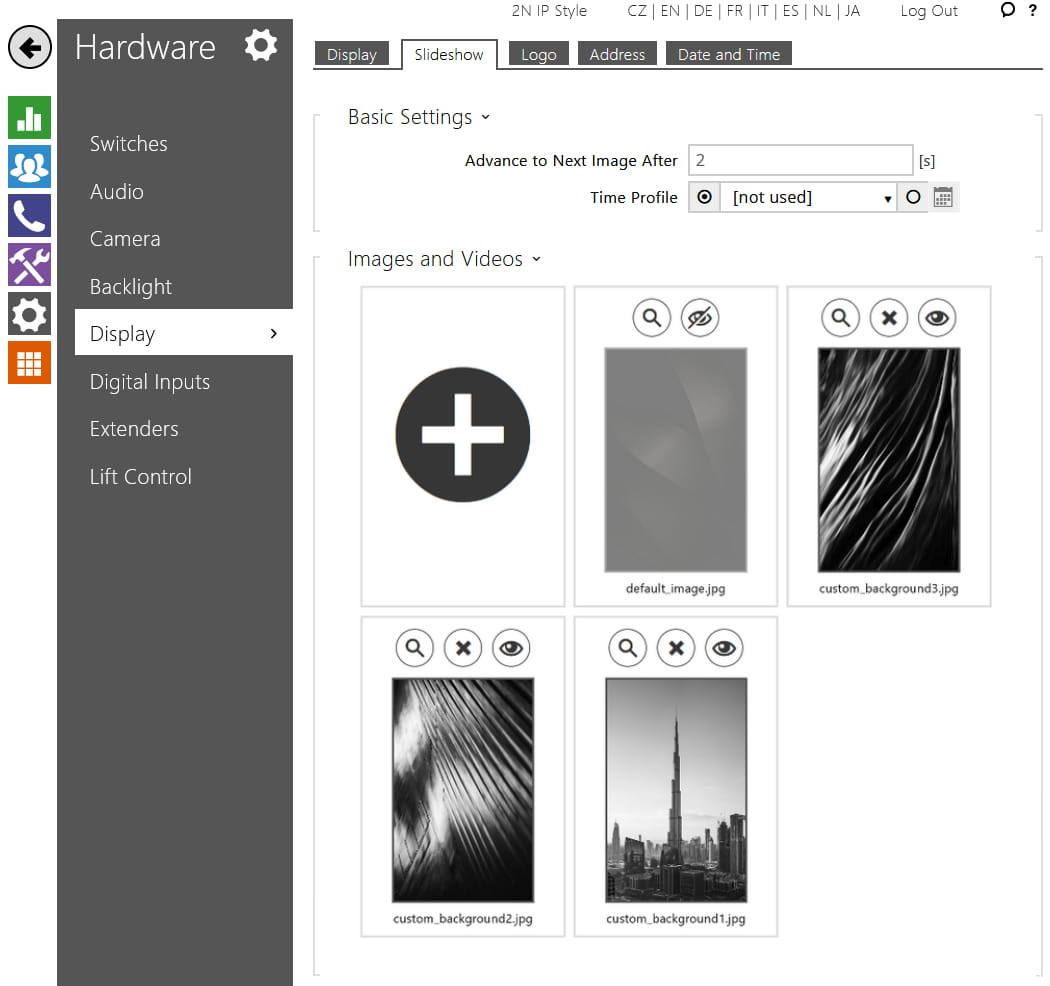1050x986 pixels.
Task: Select custom time profile radio button
Action: pyautogui.click(x=913, y=197)
